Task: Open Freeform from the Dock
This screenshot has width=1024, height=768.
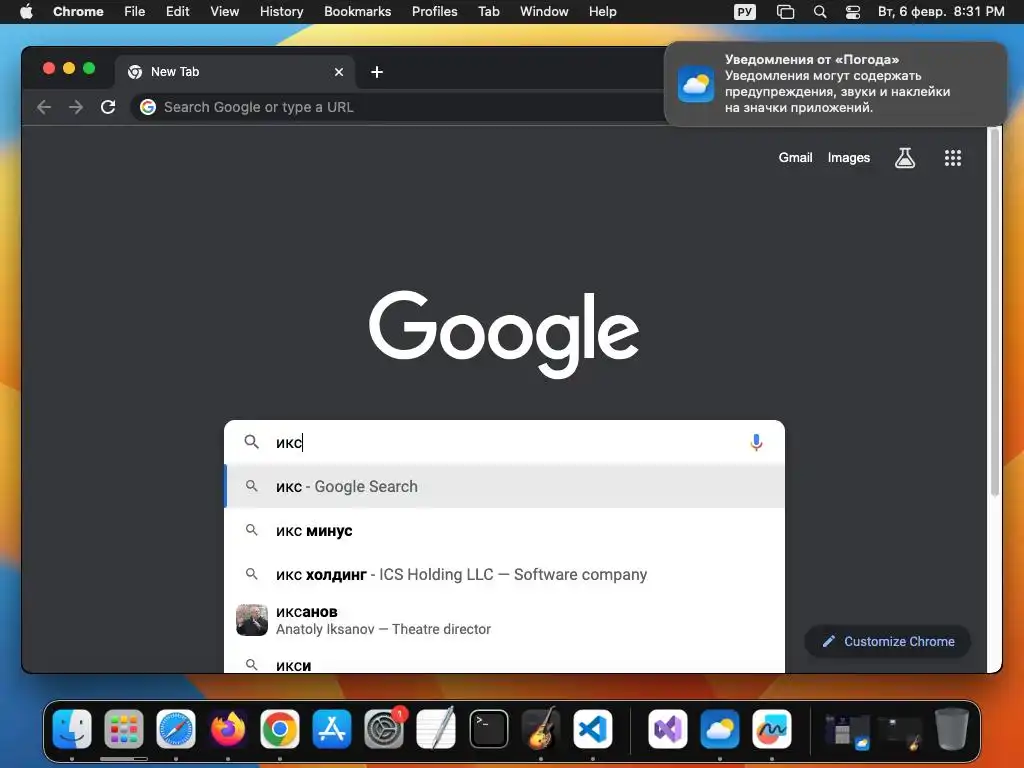Action: 772,729
